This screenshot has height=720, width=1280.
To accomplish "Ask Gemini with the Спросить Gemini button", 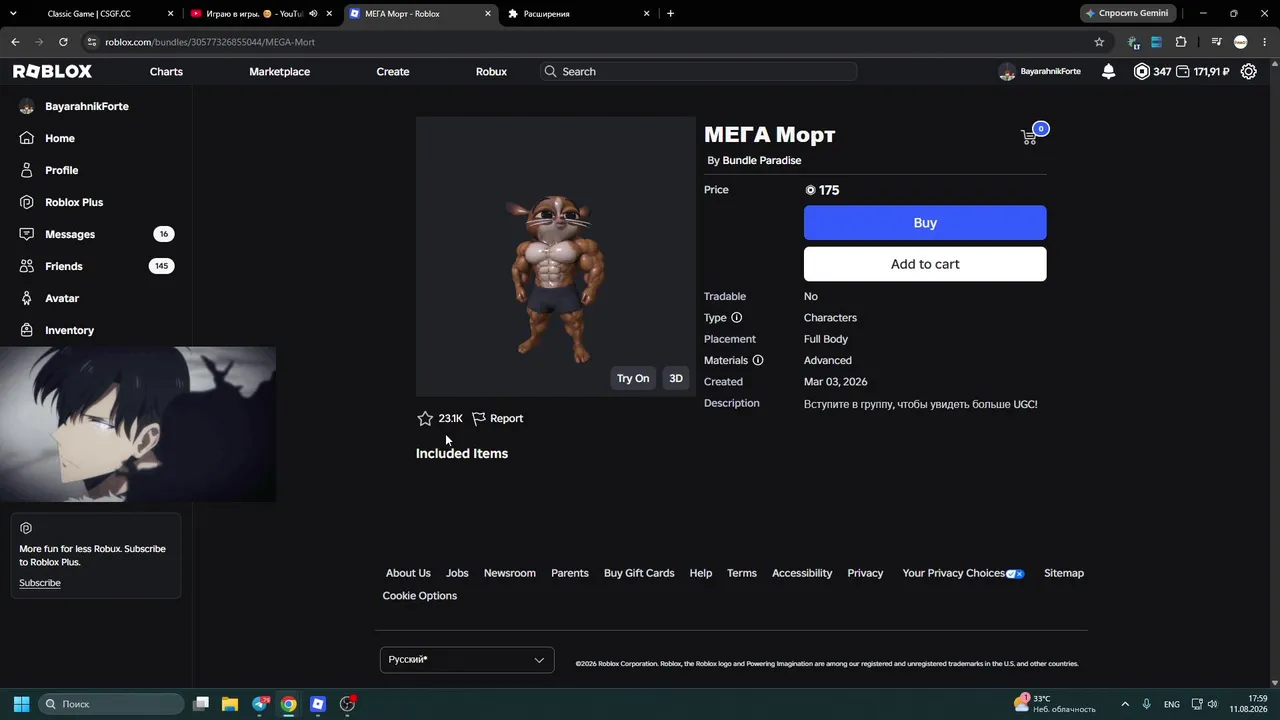I will click(x=1127, y=14).
